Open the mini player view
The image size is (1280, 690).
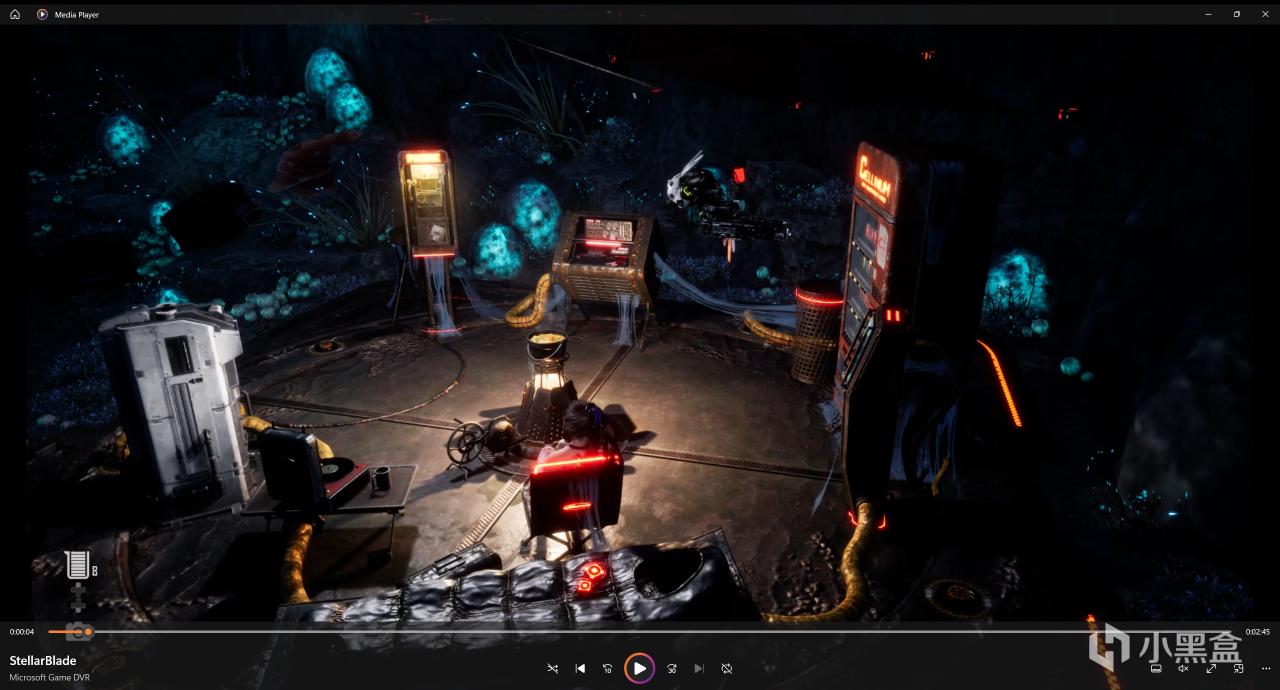(1238, 668)
